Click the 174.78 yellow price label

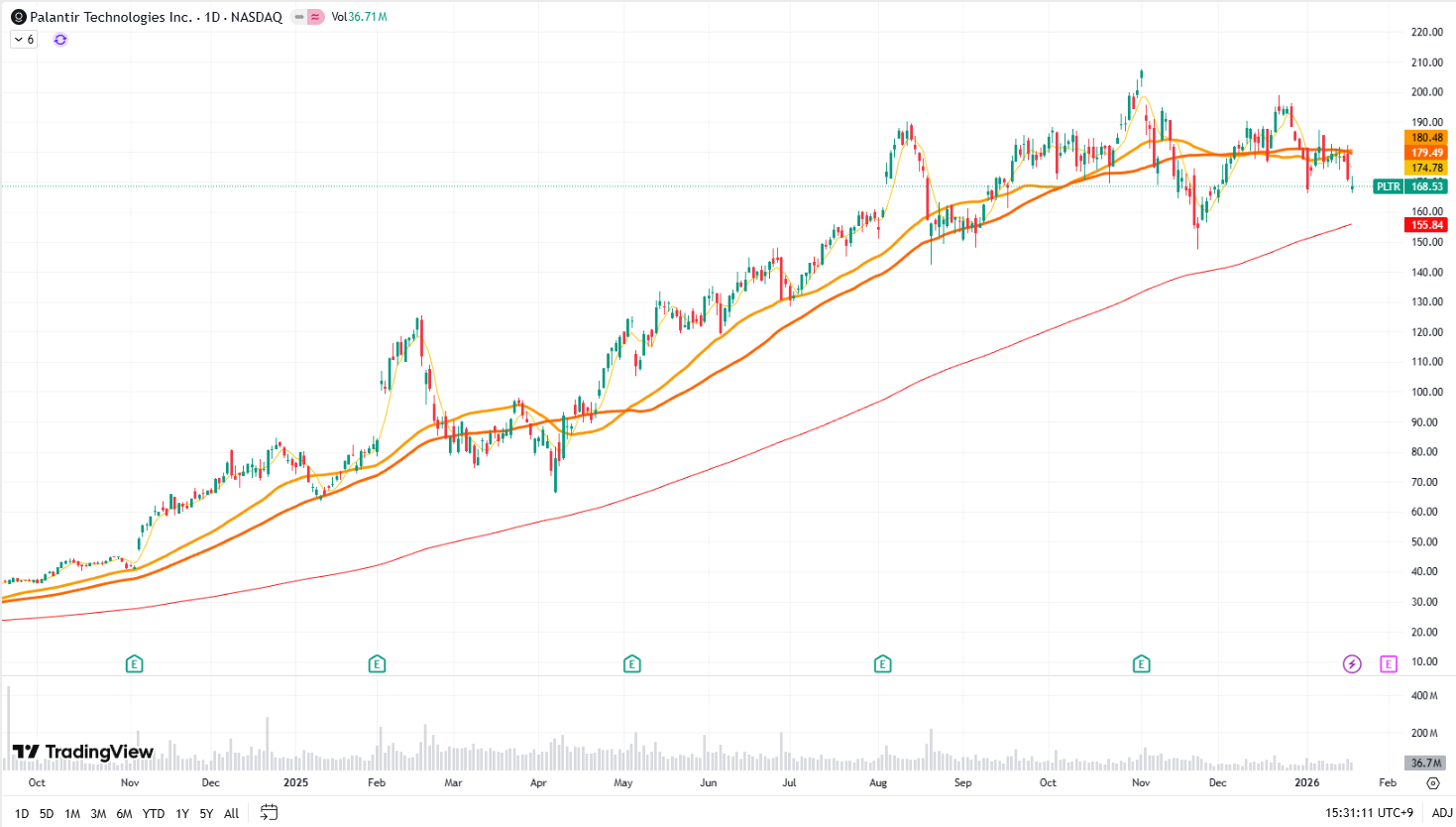point(1427,168)
